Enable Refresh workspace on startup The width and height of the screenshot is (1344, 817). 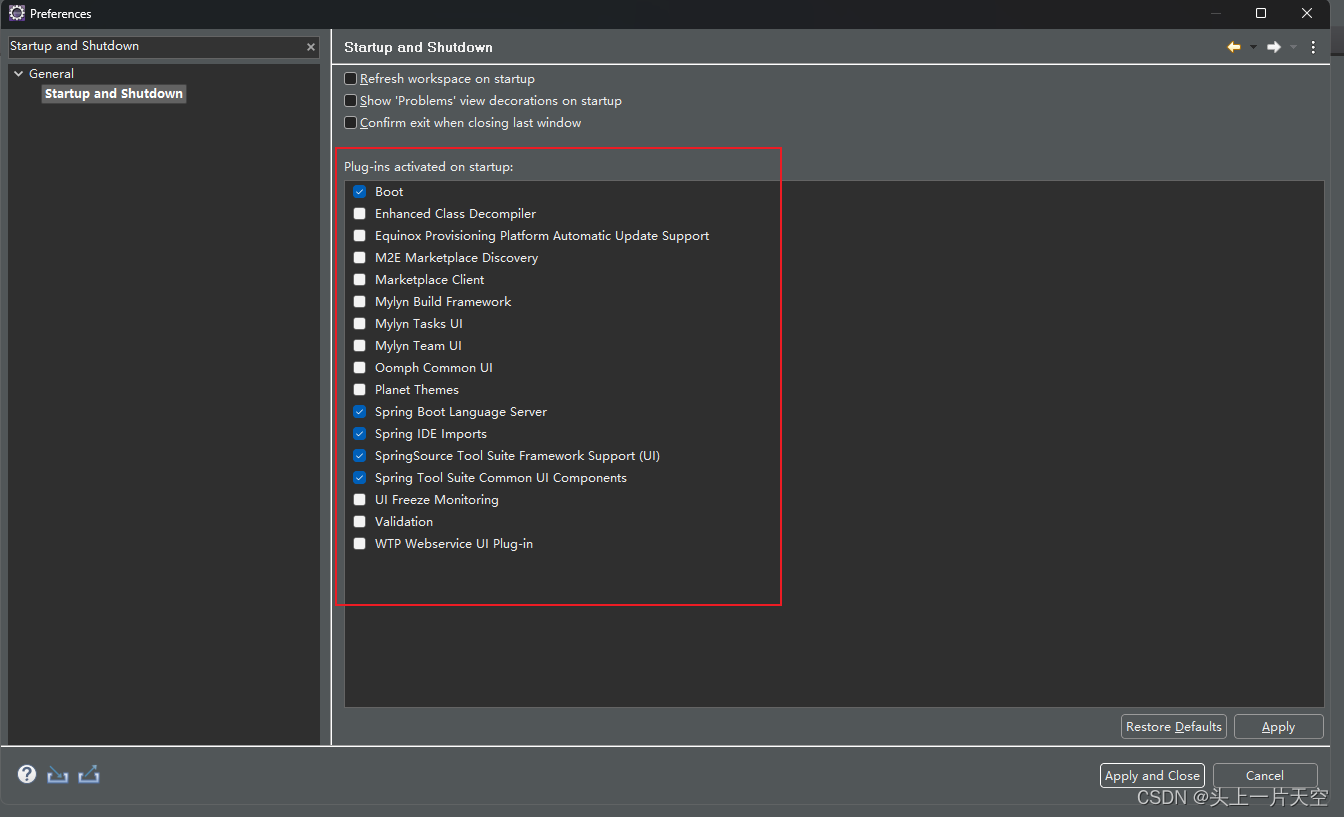(351, 79)
